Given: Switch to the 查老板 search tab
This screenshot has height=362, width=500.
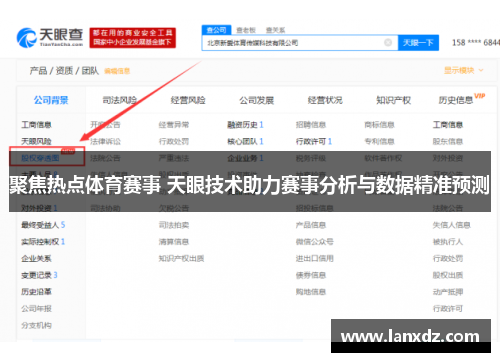Looking at the screenshot, I should [246, 30].
